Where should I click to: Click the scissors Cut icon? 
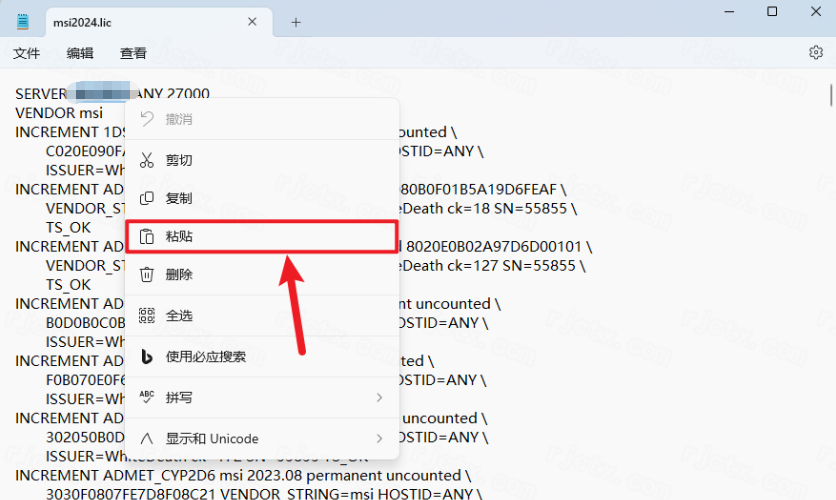click(x=147, y=160)
